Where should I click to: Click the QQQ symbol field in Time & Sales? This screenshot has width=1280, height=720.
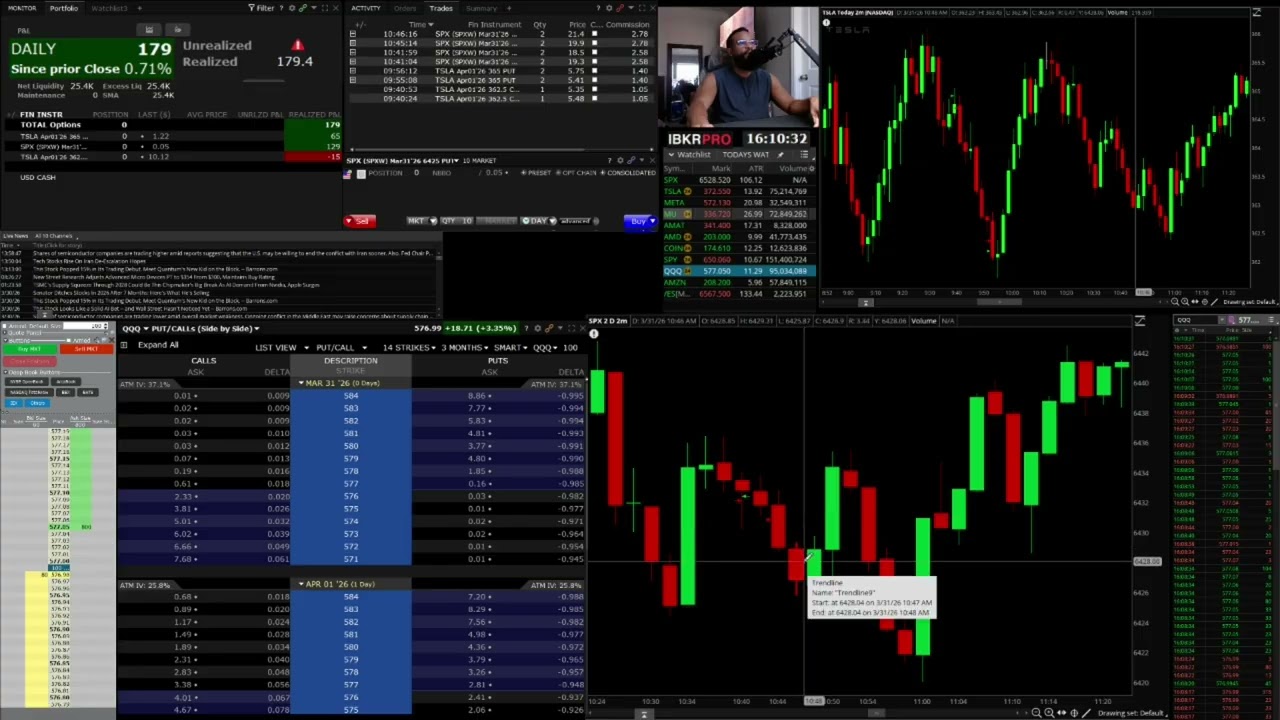[1197, 320]
